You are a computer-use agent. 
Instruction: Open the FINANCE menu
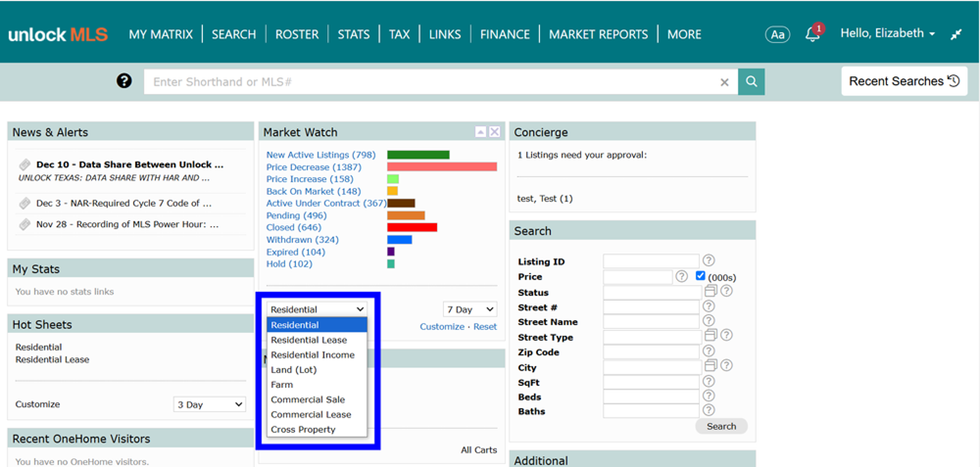[x=505, y=34]
